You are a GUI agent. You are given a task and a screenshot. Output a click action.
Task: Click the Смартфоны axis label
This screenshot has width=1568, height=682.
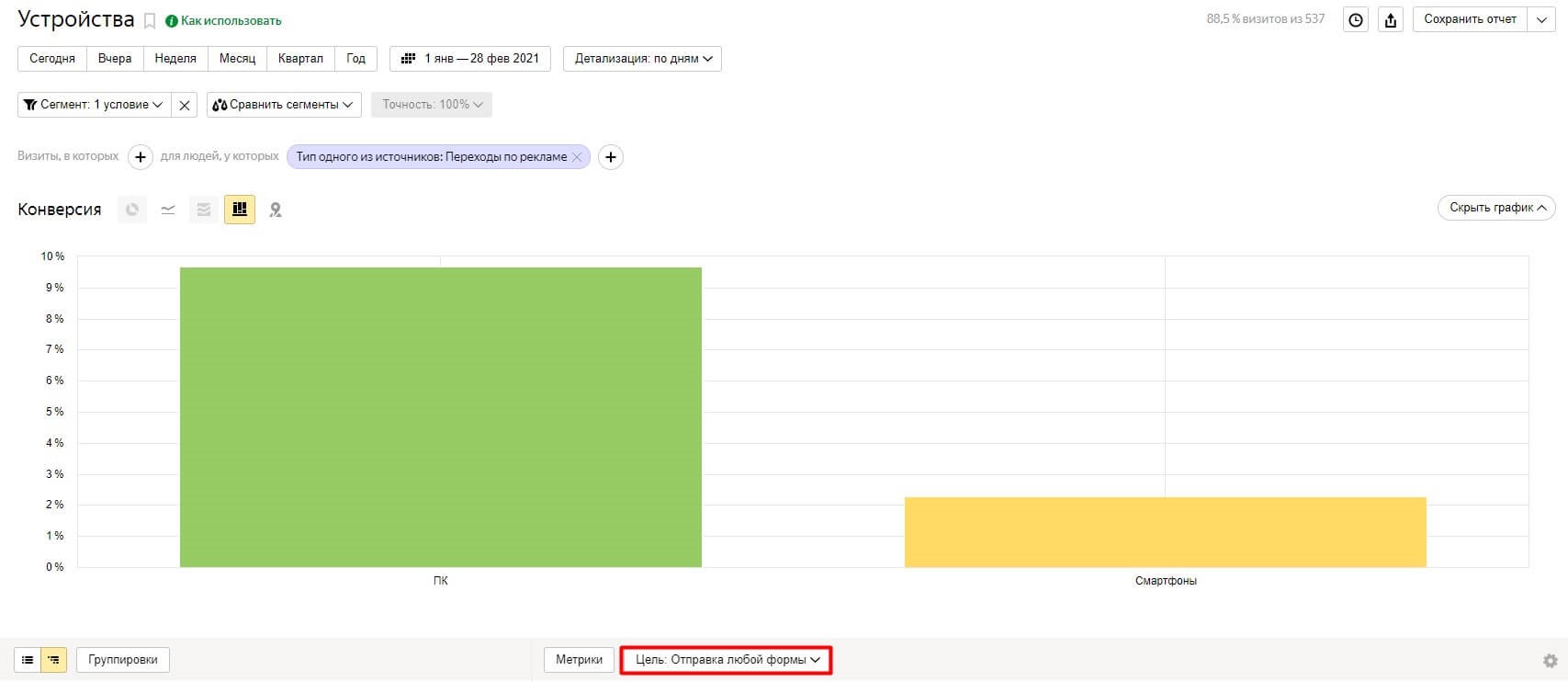coord(1166,581)
